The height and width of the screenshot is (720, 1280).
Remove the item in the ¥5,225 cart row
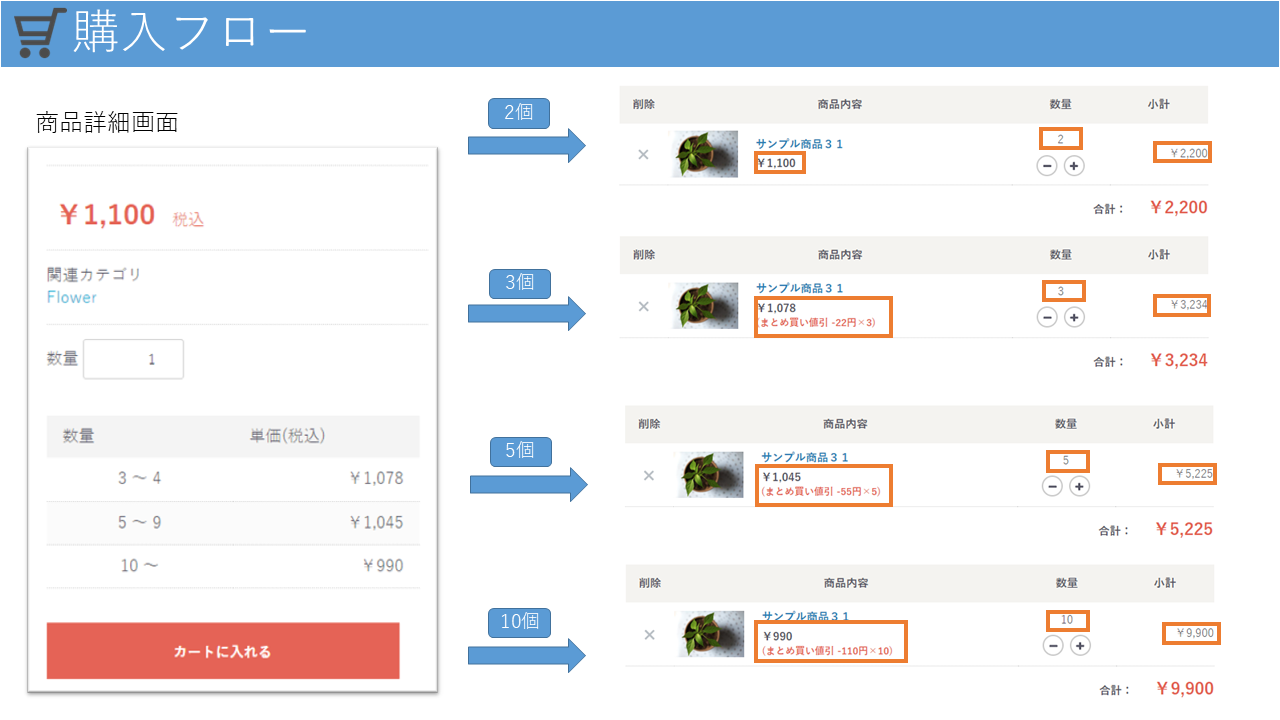click(648, 475)
